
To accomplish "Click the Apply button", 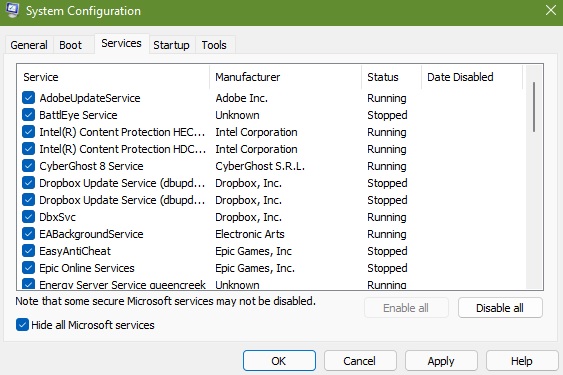I will point(441,361).
